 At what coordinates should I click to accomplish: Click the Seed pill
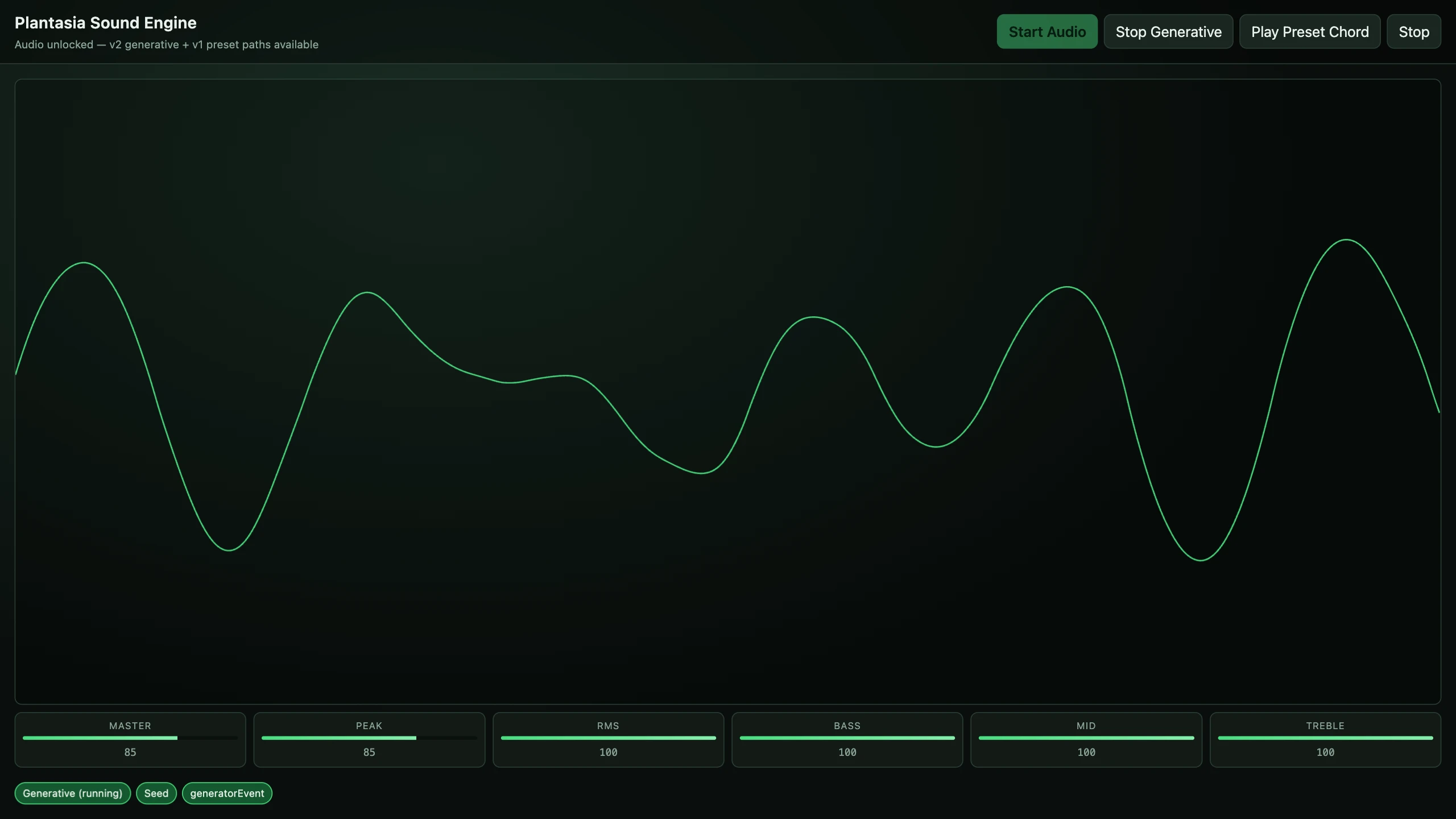pos(156,793)
